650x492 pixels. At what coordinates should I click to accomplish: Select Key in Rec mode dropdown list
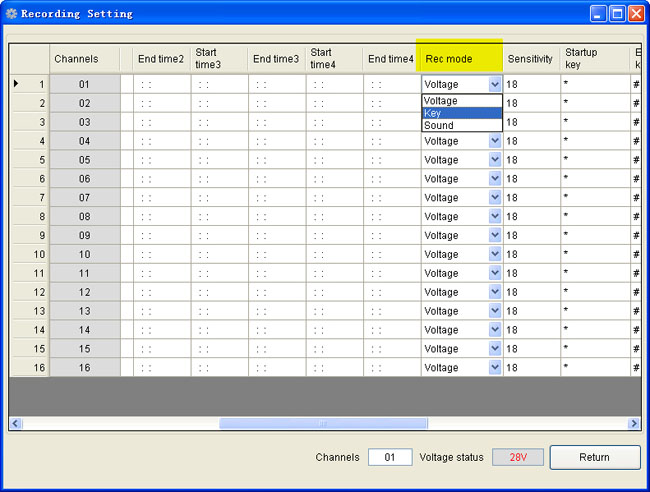pyautogui.click(x=461, y=113)
